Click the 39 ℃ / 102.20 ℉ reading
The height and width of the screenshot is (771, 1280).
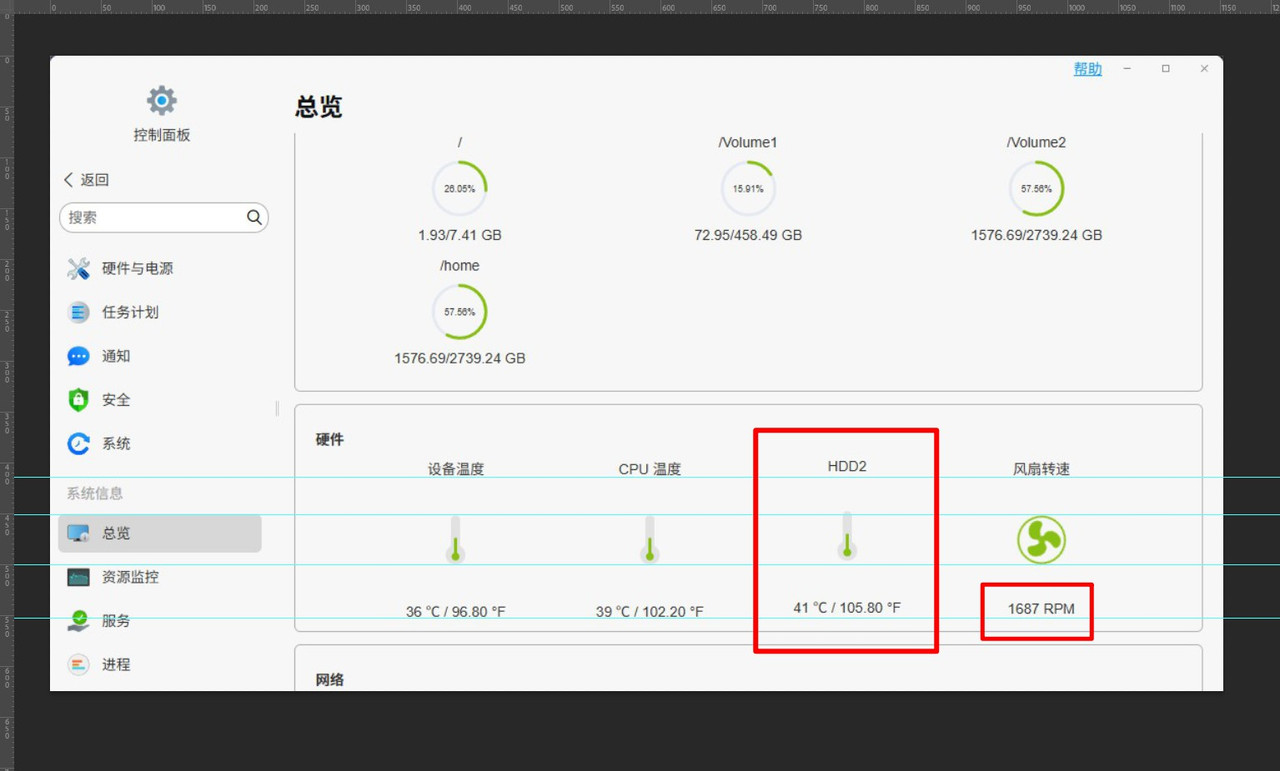click(650, 611)
